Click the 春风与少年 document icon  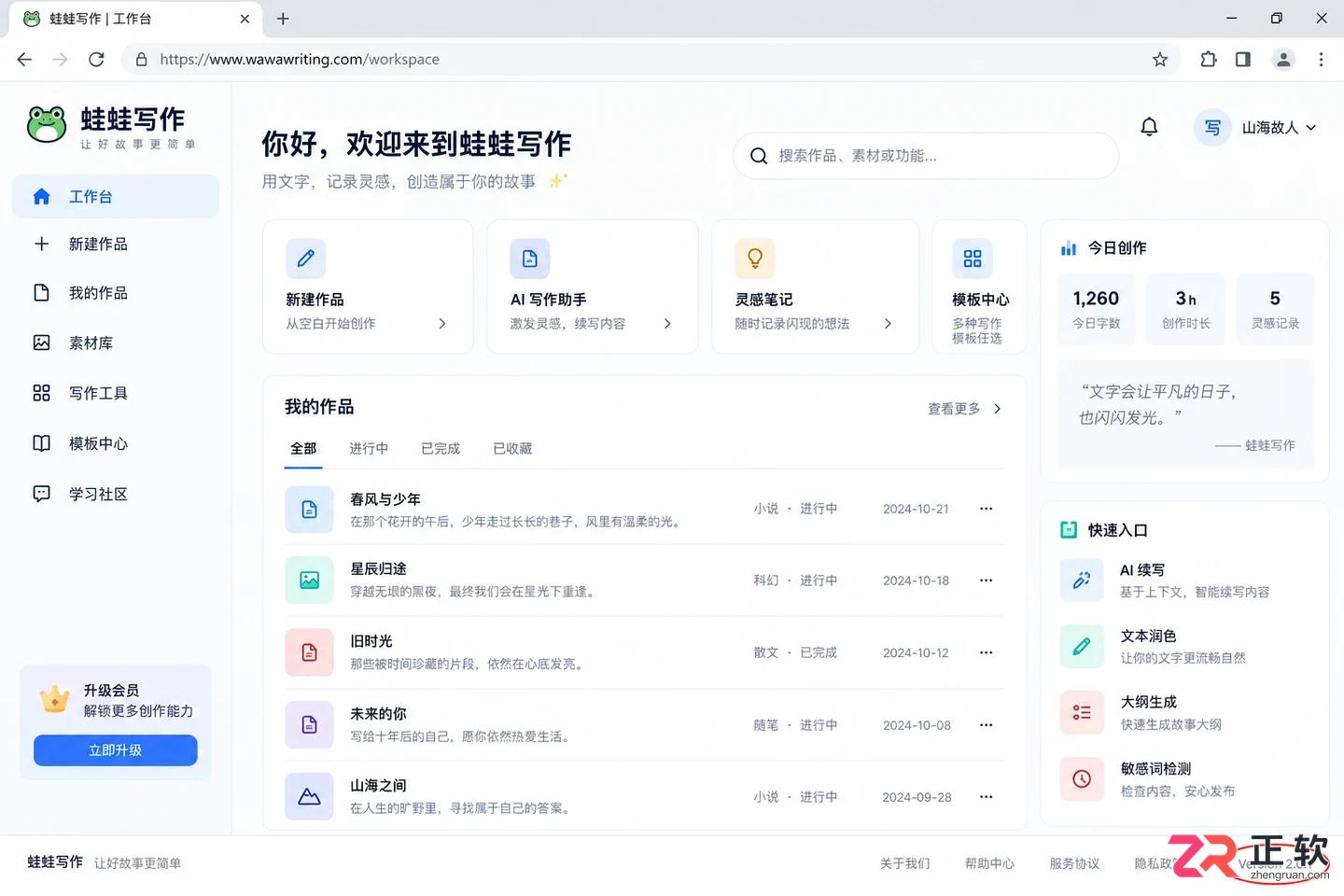(309, 510)
